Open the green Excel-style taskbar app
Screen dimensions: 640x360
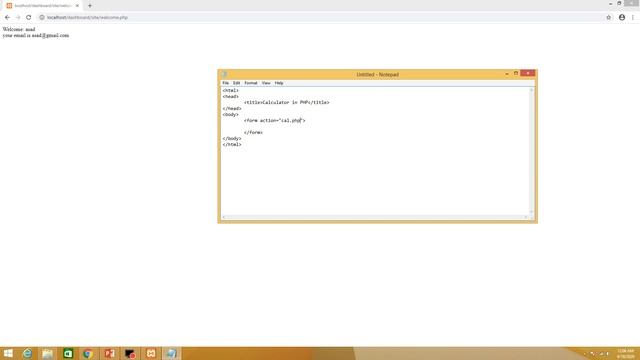68,353
